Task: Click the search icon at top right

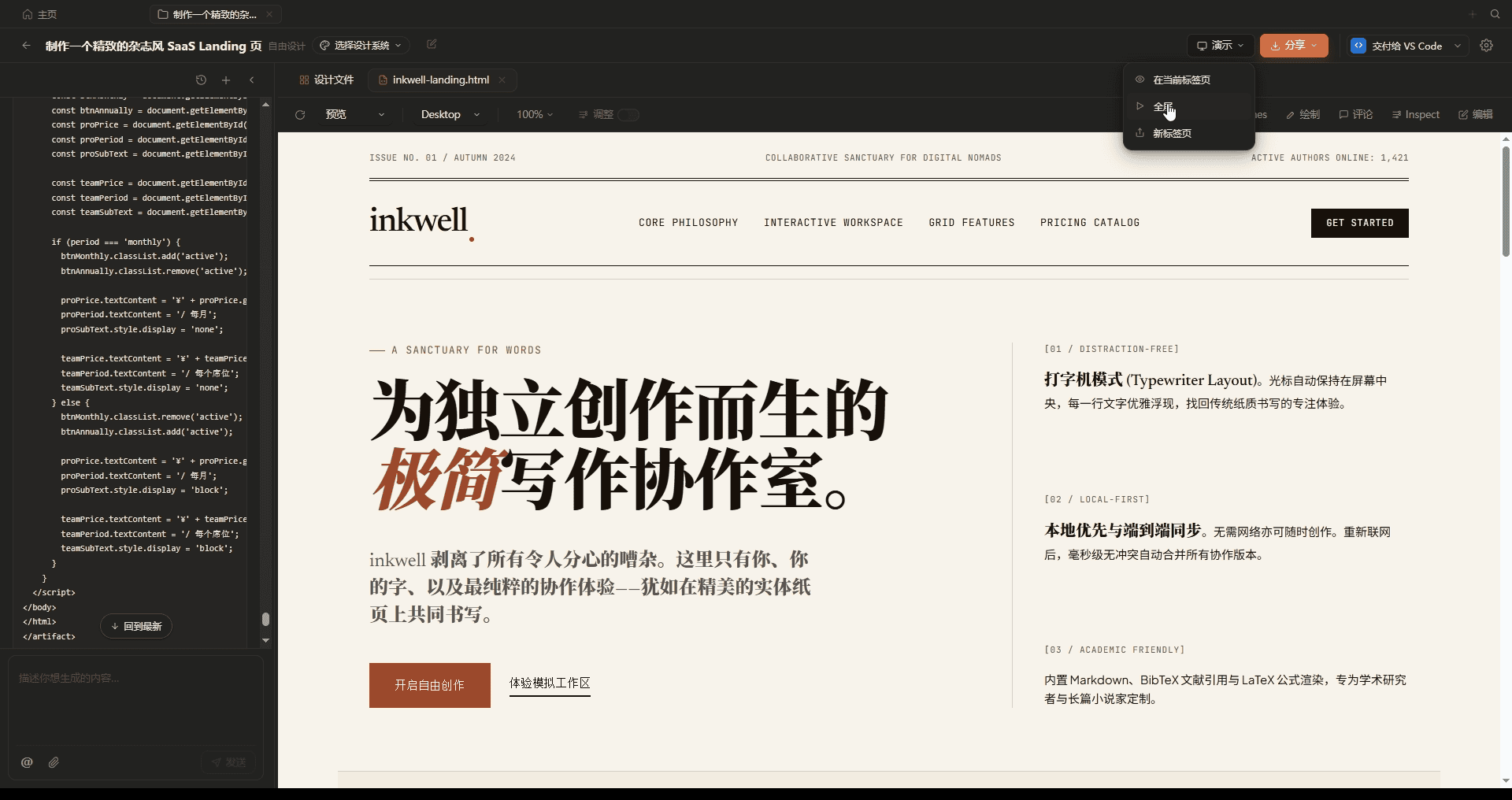Action: pos(1495,14)
